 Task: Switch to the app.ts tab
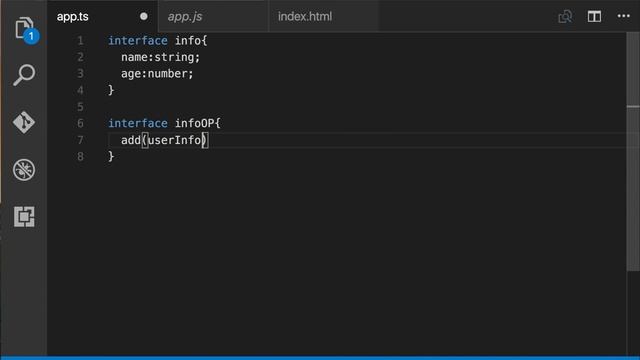(102, 16)
